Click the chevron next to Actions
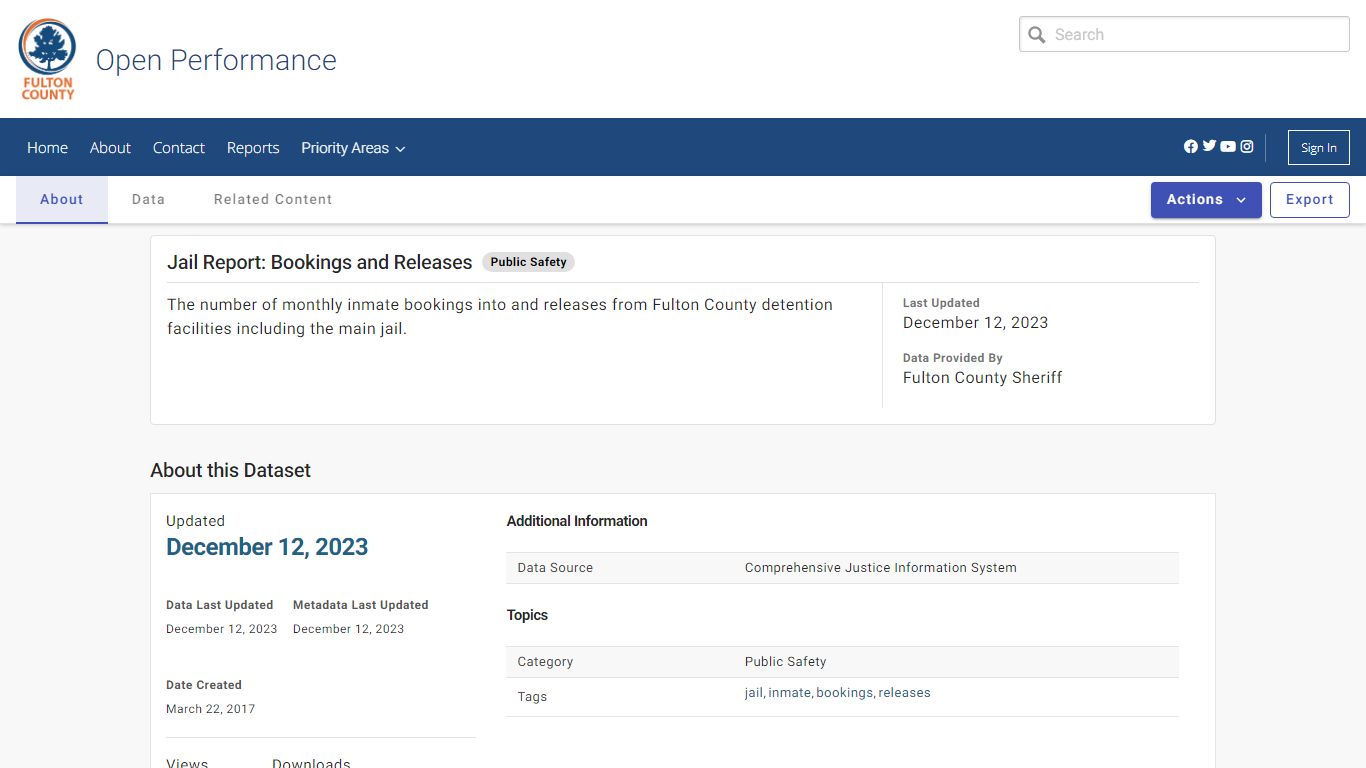Screen dimensions: 1366x768 click(1239, 200)
